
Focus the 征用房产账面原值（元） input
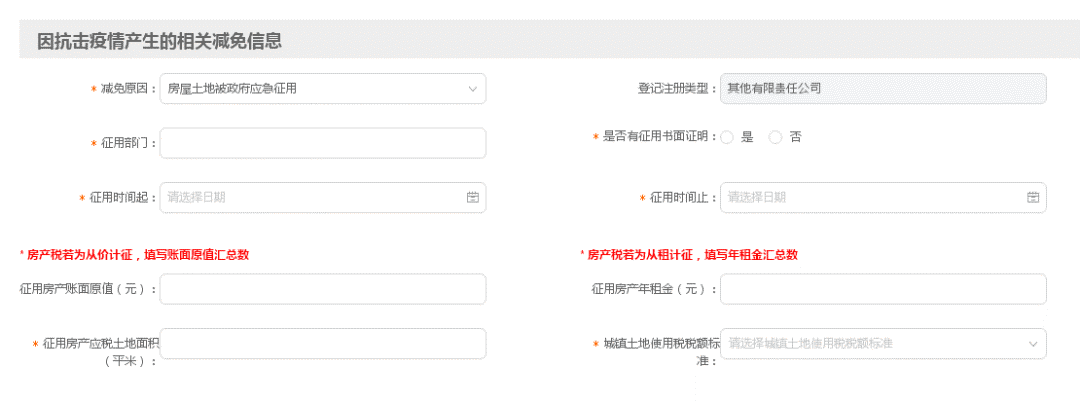coord(322,289)
